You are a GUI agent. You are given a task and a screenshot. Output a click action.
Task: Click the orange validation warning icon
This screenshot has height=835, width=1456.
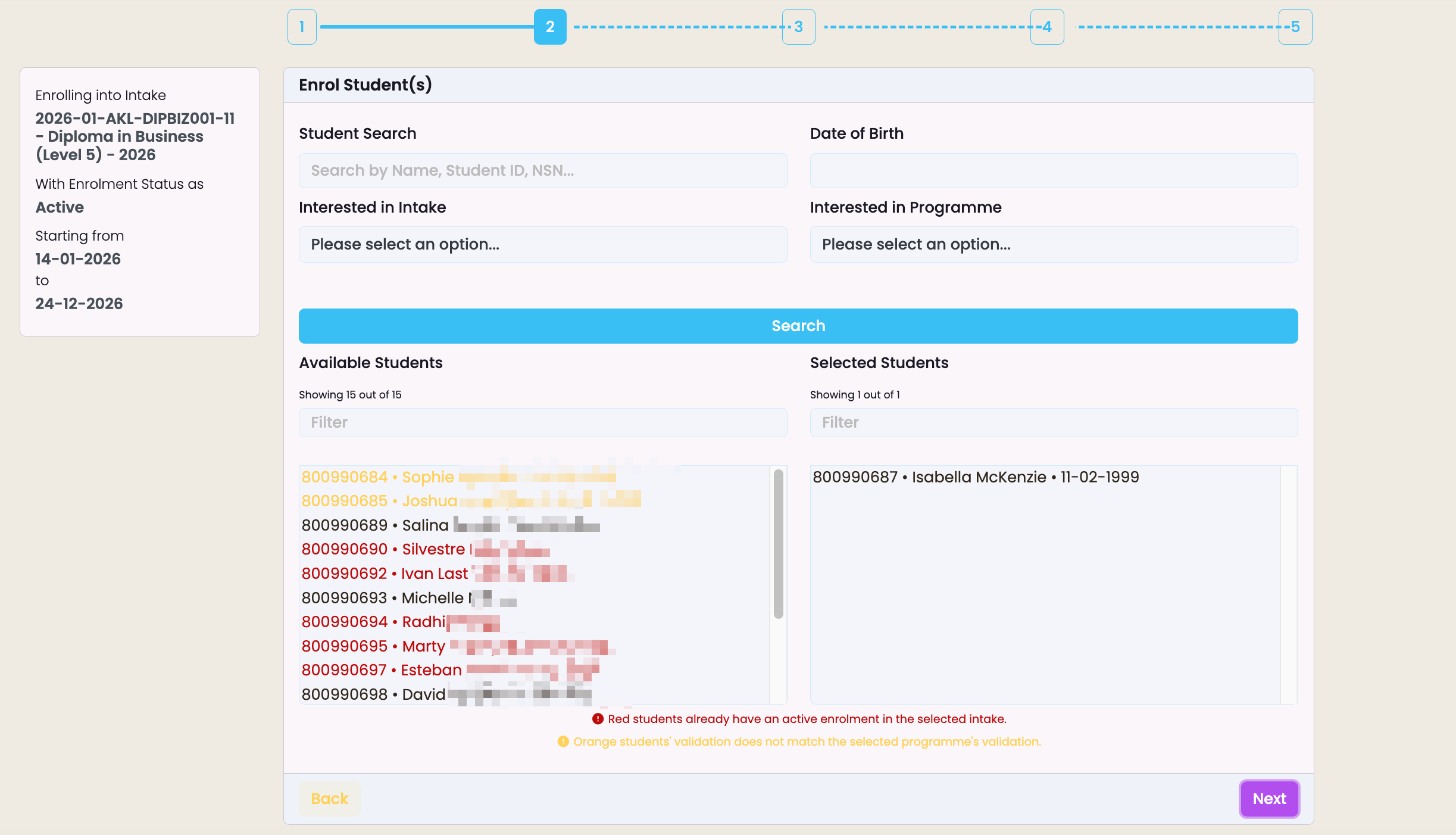point(563,741)
